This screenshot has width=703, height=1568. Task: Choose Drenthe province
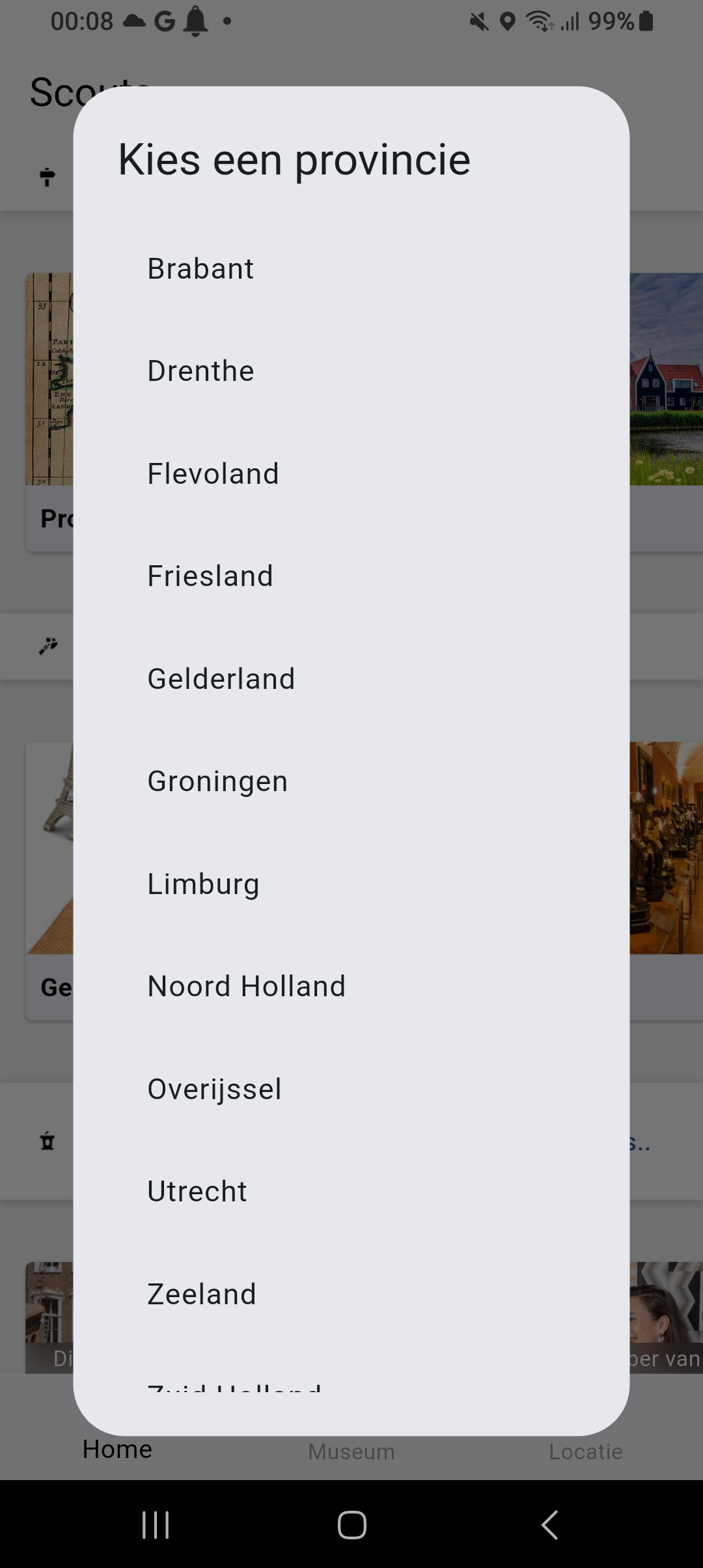point(351,371)
